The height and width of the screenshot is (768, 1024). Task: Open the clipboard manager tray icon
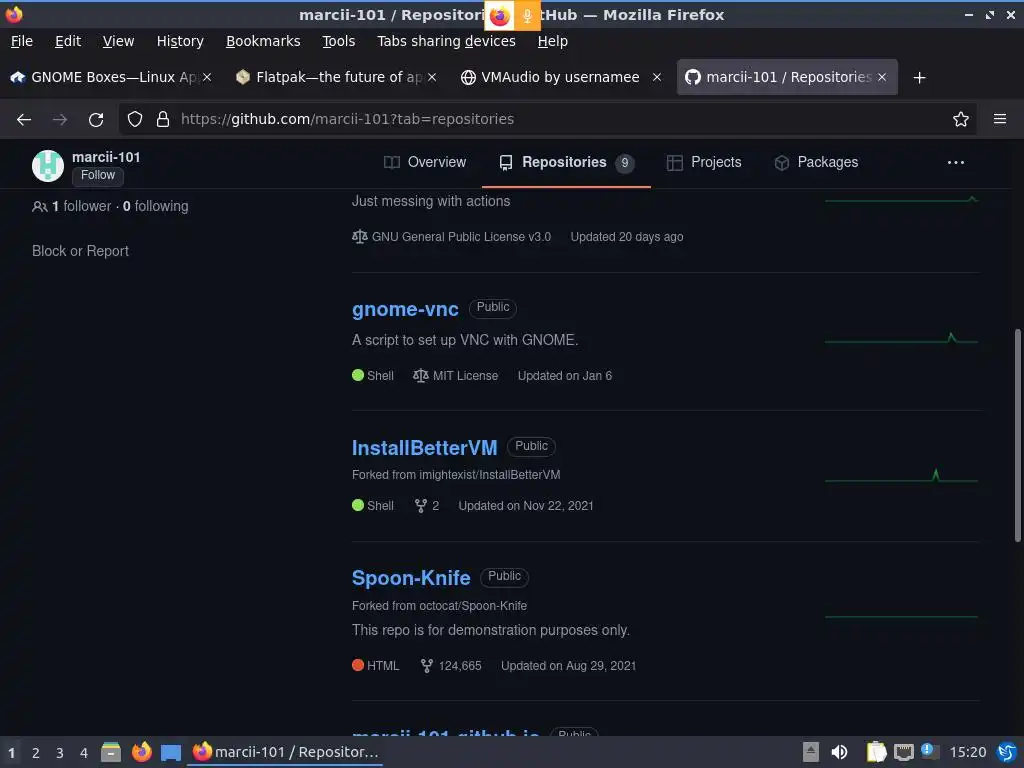[876, 752]
